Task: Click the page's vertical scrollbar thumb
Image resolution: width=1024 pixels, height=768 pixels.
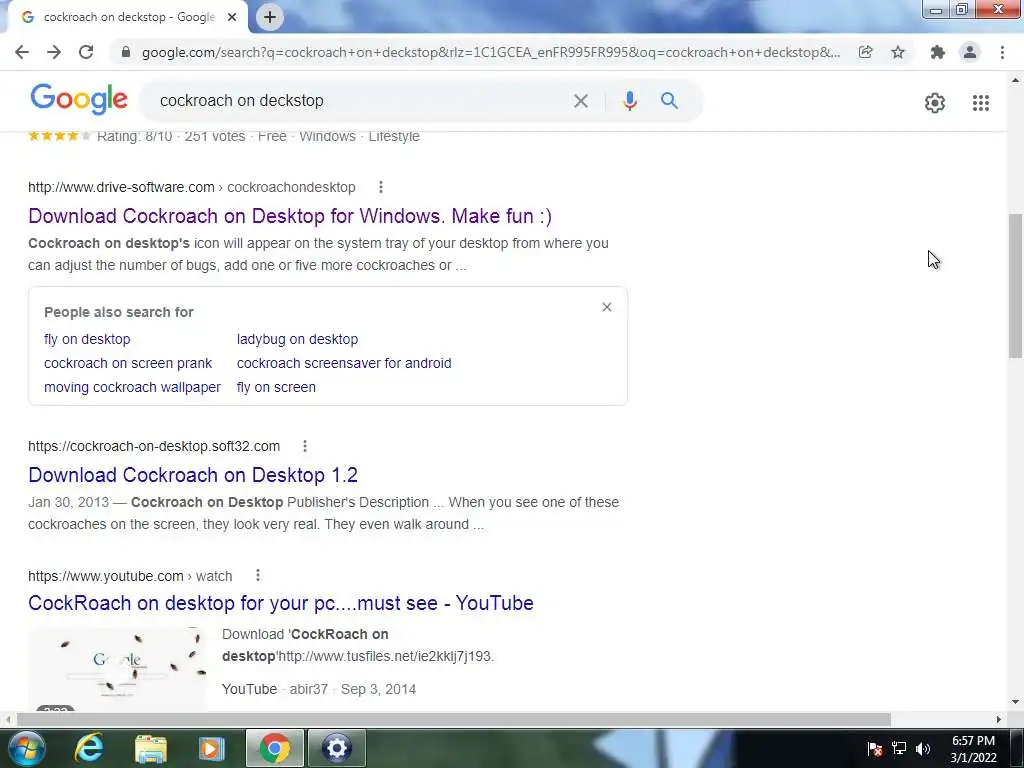Action: click(x=1015, y=285)
